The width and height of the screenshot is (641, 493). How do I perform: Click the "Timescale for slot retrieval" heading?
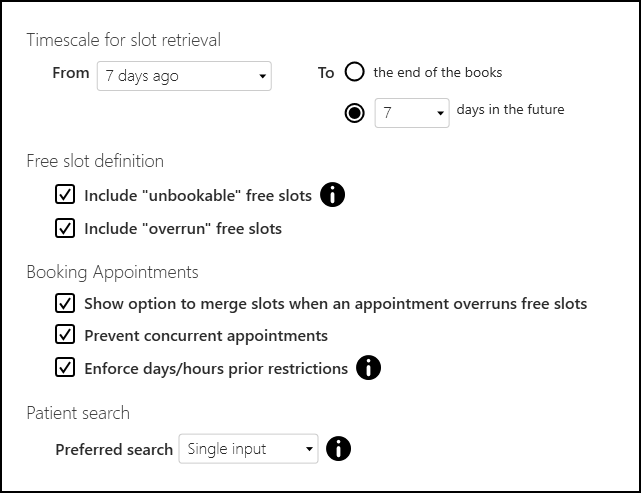point(124,40)
